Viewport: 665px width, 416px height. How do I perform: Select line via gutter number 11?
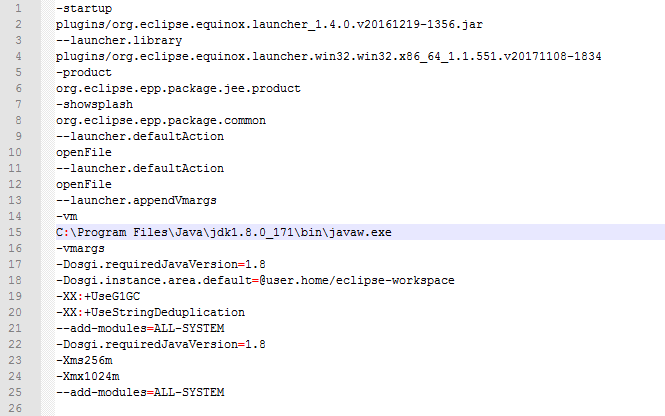[x=15, y=168]
